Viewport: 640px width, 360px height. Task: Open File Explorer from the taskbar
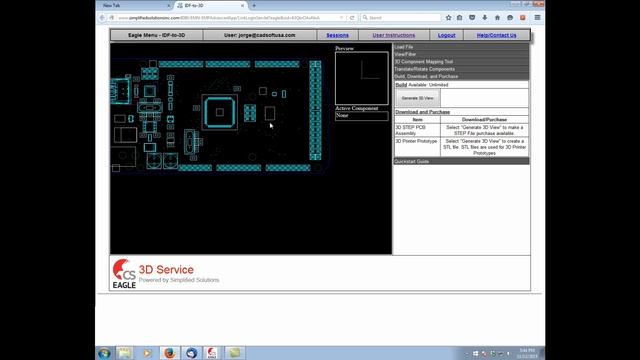click(124, 353)
